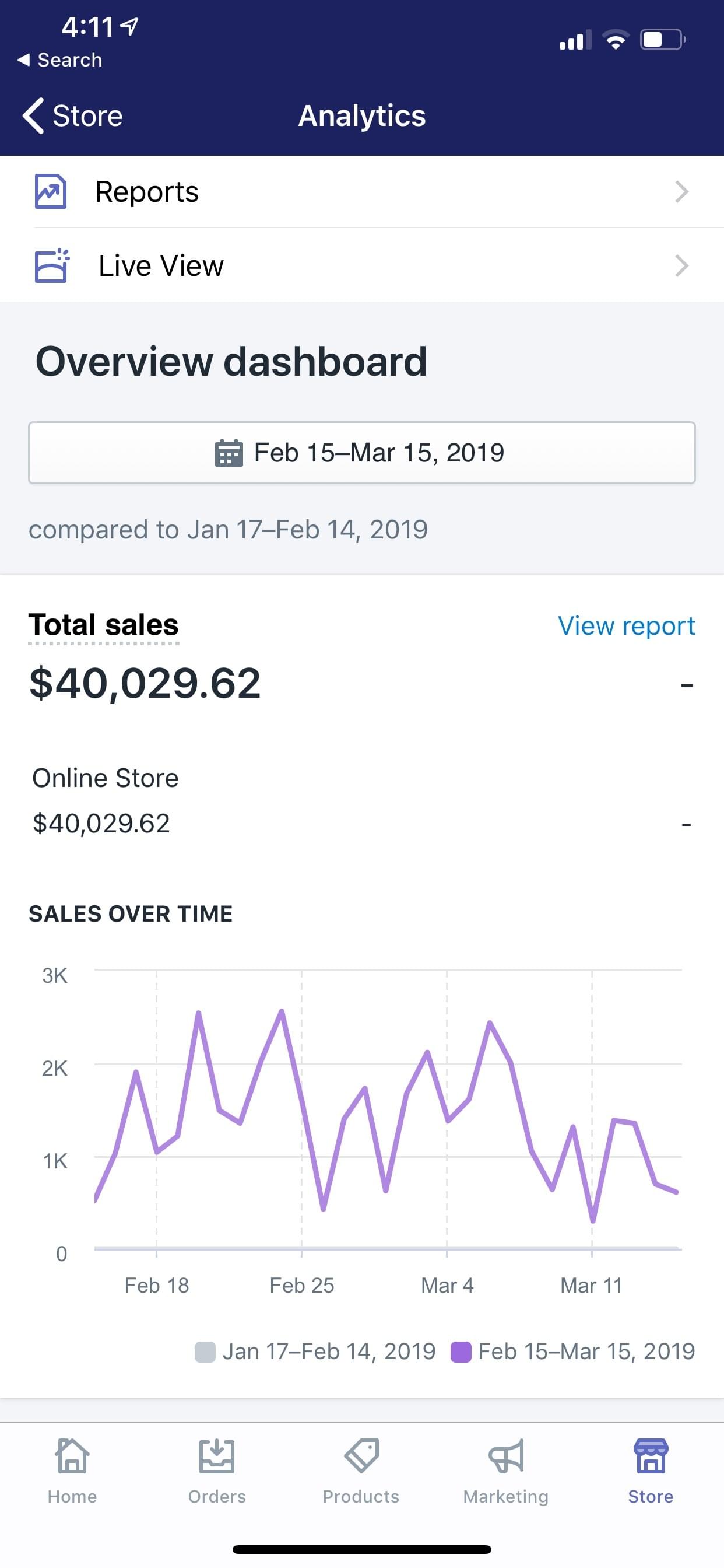The height and width of the screenshot is (1568, 724).
Task: Tap the Total sales heading
Action: 103,625
